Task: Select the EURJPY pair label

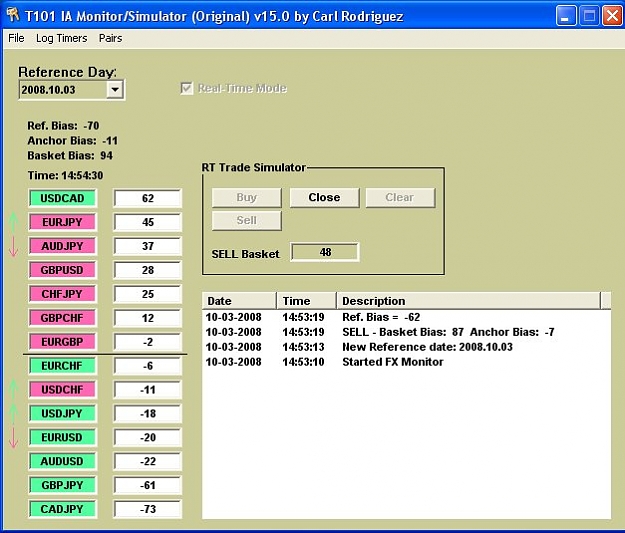Action: tap(63, 222)
